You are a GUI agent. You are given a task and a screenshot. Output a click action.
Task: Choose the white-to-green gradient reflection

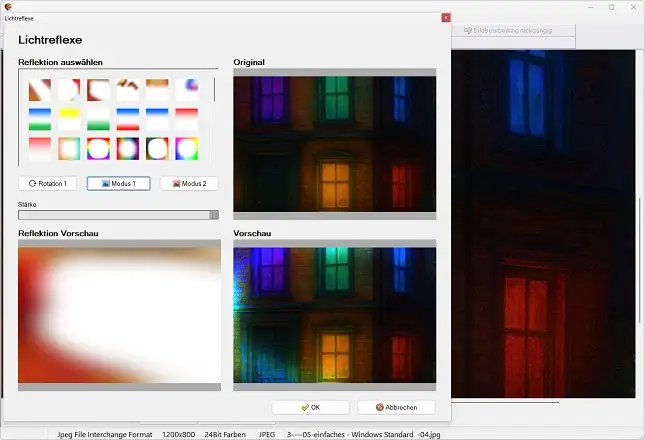(98, 119)
